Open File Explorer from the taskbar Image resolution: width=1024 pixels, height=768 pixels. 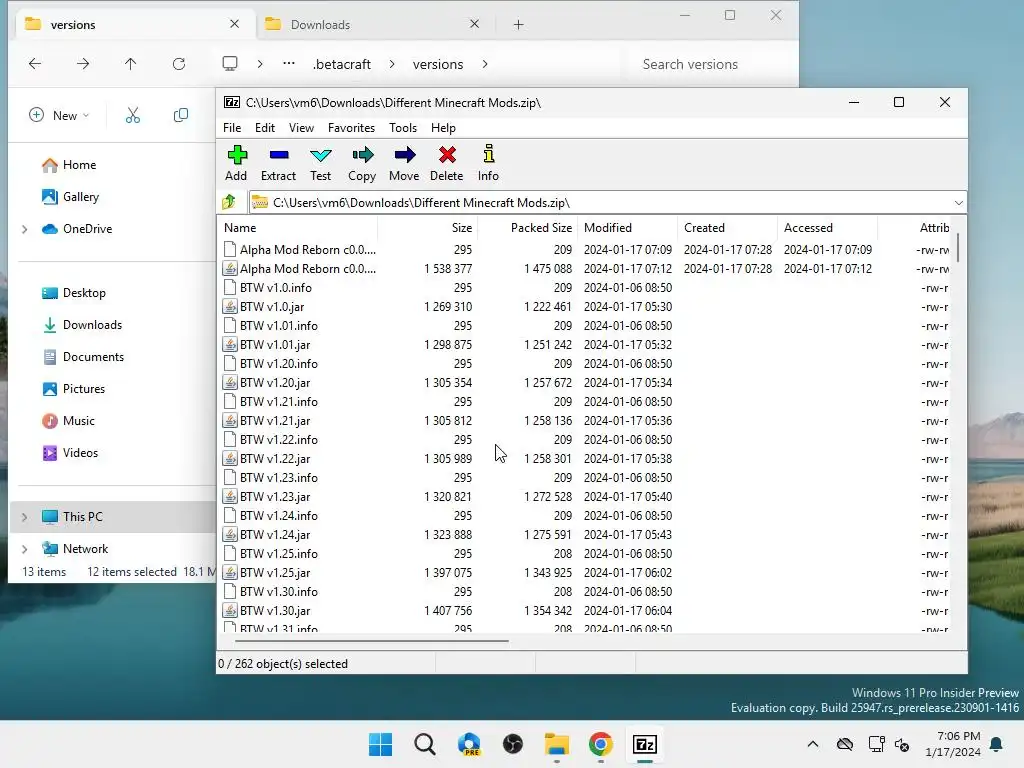point(557,744)
